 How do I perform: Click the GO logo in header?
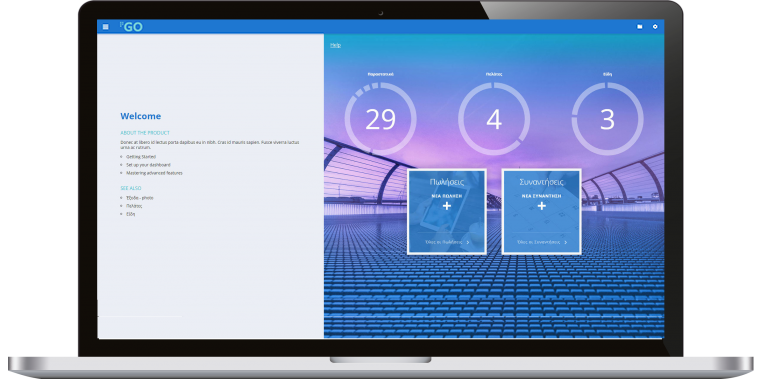[131, 27]
